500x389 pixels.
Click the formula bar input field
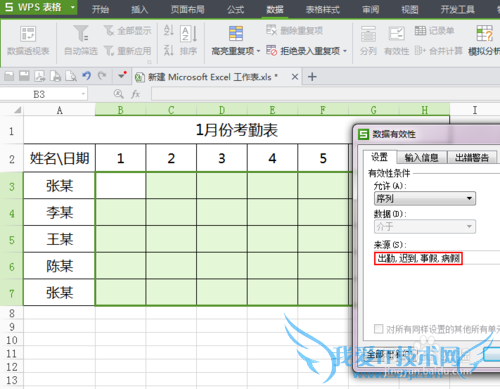click(x=325, y=94)
